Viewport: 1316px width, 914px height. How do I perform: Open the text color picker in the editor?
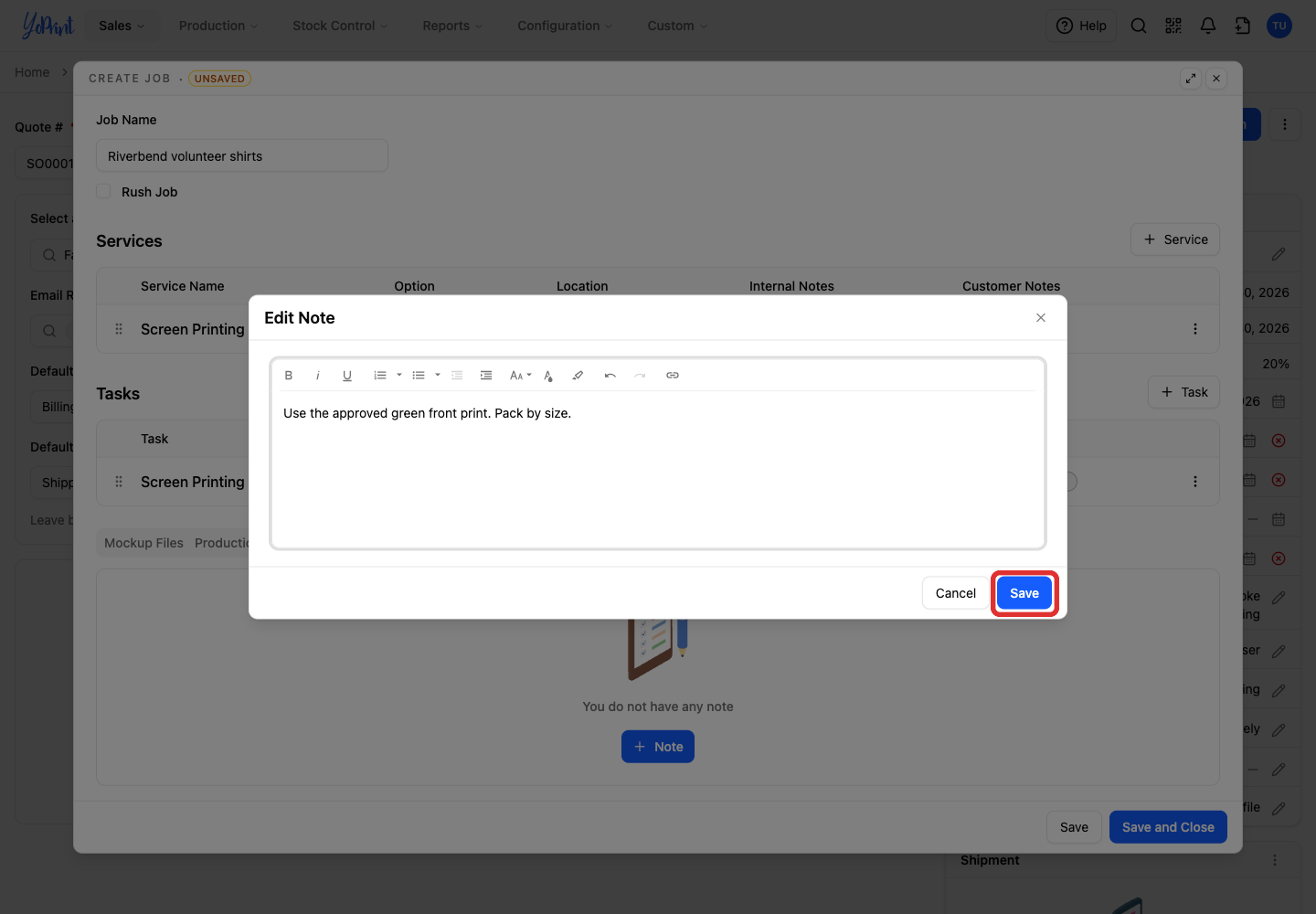548,376
